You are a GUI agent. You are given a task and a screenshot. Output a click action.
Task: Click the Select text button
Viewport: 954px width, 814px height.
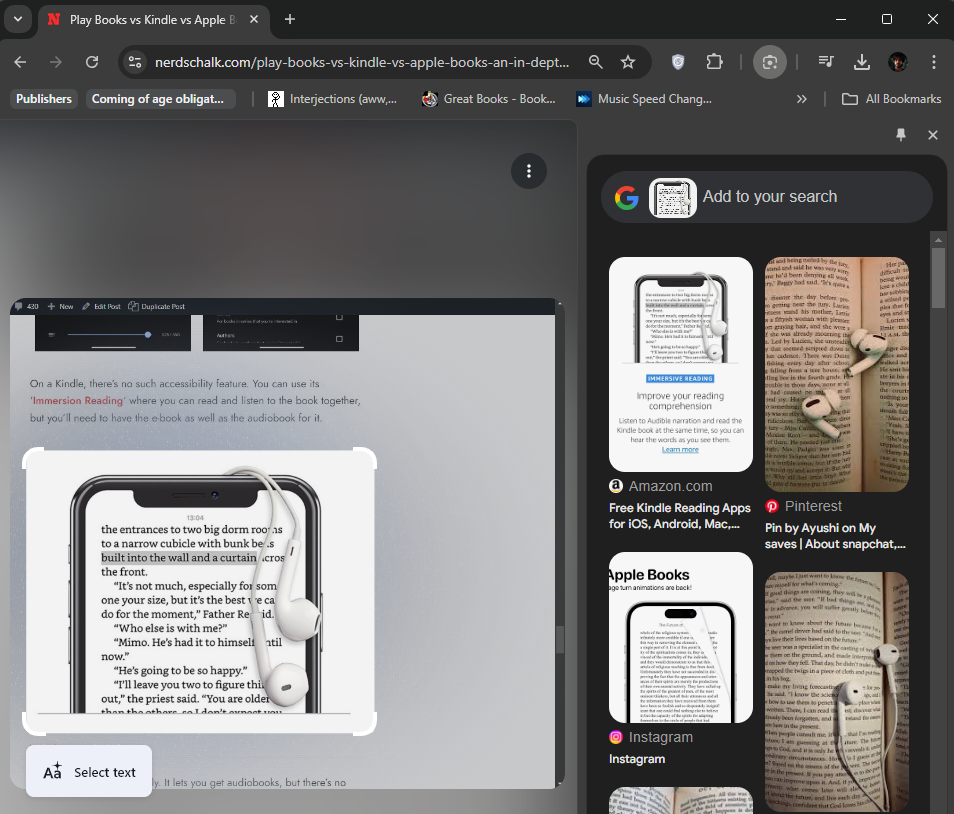pyautogui.click(x=89, y=772)
